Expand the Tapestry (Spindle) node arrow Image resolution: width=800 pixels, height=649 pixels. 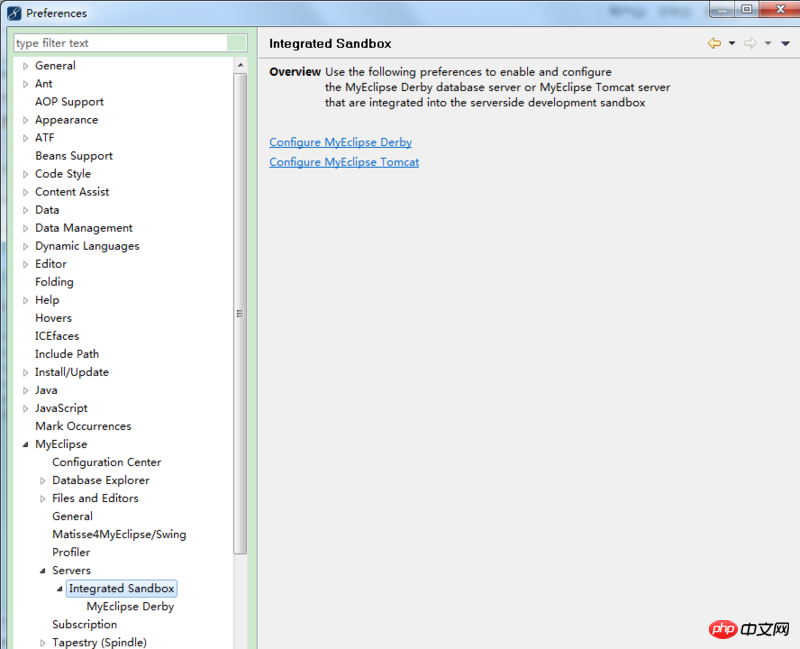[x=43, y=643]
